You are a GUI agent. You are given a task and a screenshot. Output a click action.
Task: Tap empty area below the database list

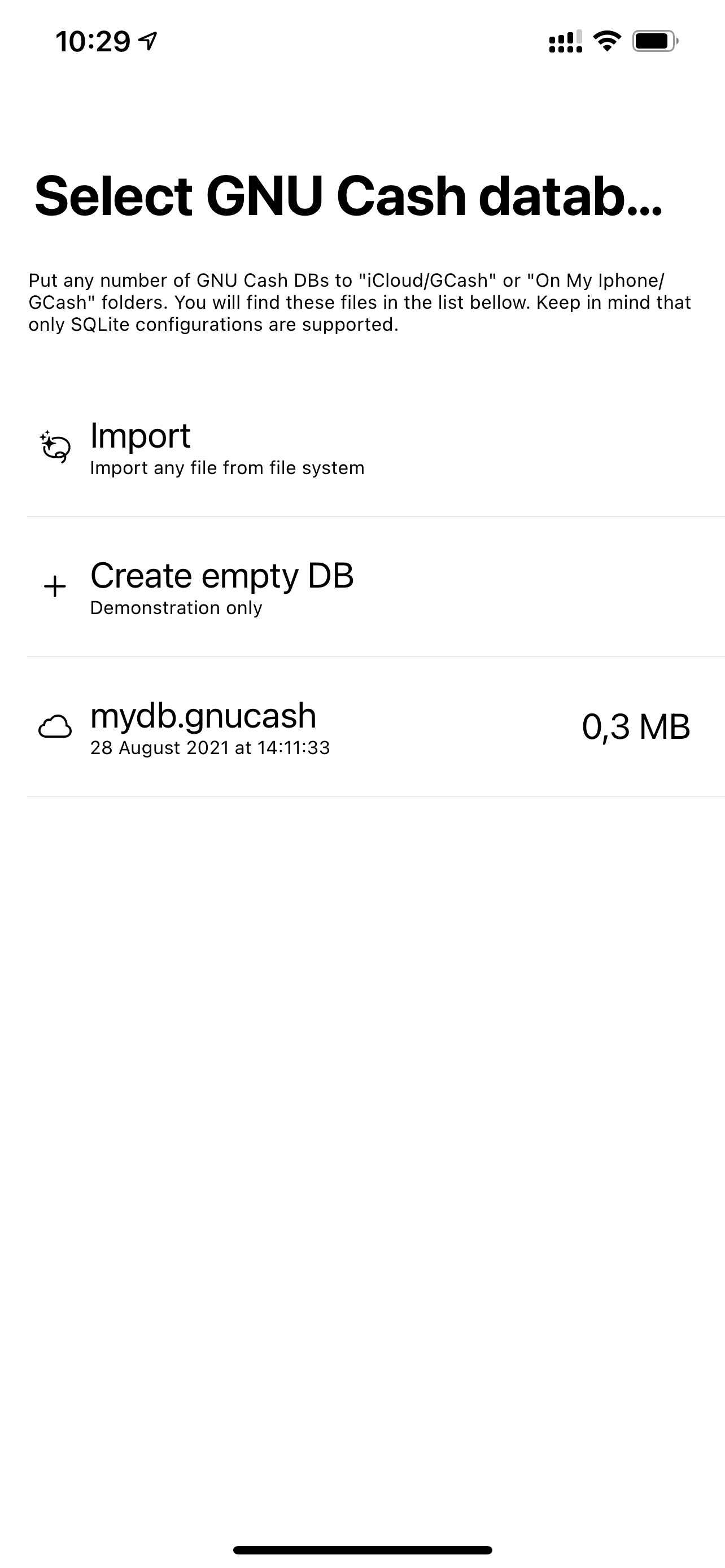pyautogui.click(x=362, y=1096)
